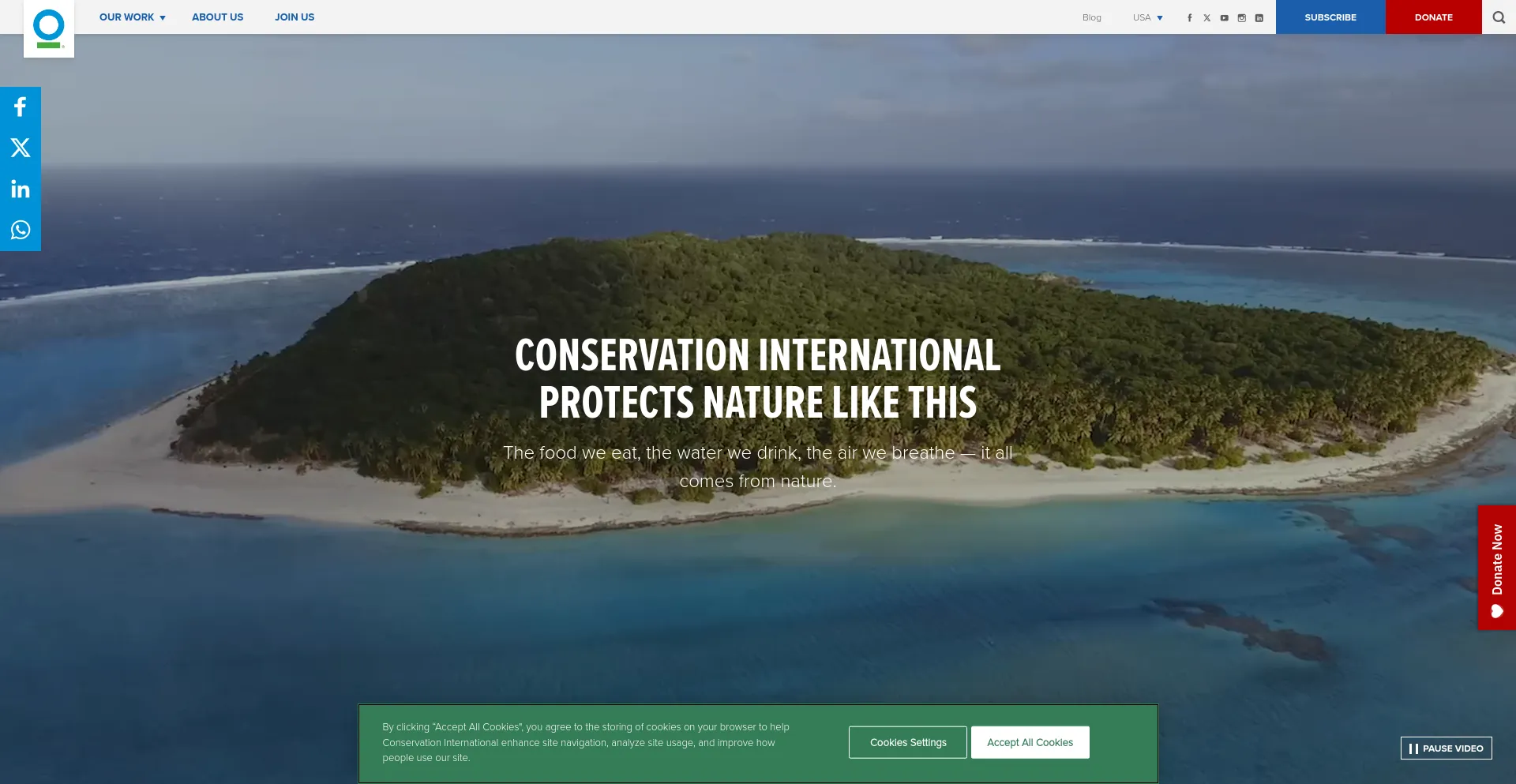Screen dimensions: 1516x784
Task: Open the vertical Donate Now tab
Action: [x=1496, y=568]
